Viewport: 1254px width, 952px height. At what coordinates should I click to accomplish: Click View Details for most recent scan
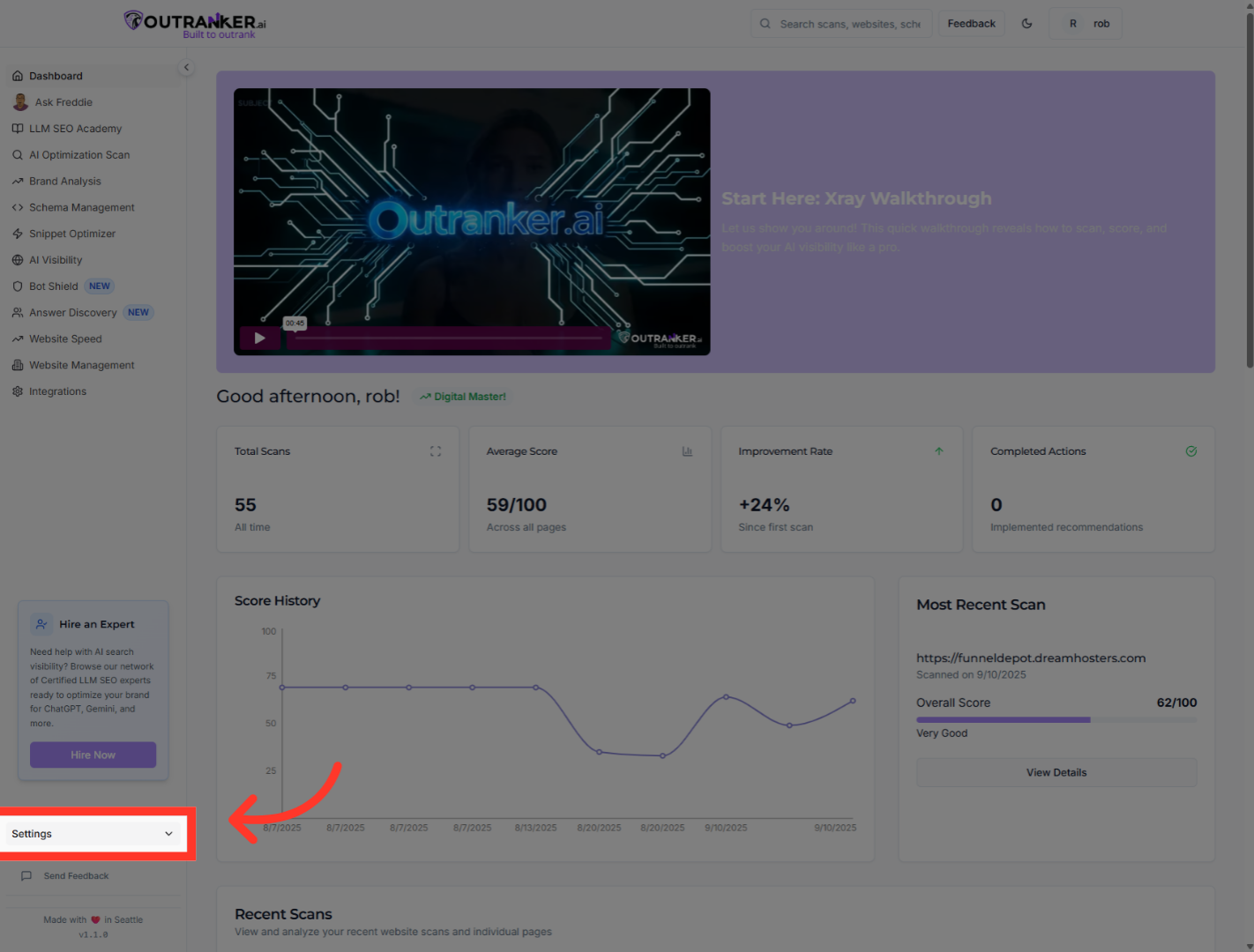point(1056,772)
